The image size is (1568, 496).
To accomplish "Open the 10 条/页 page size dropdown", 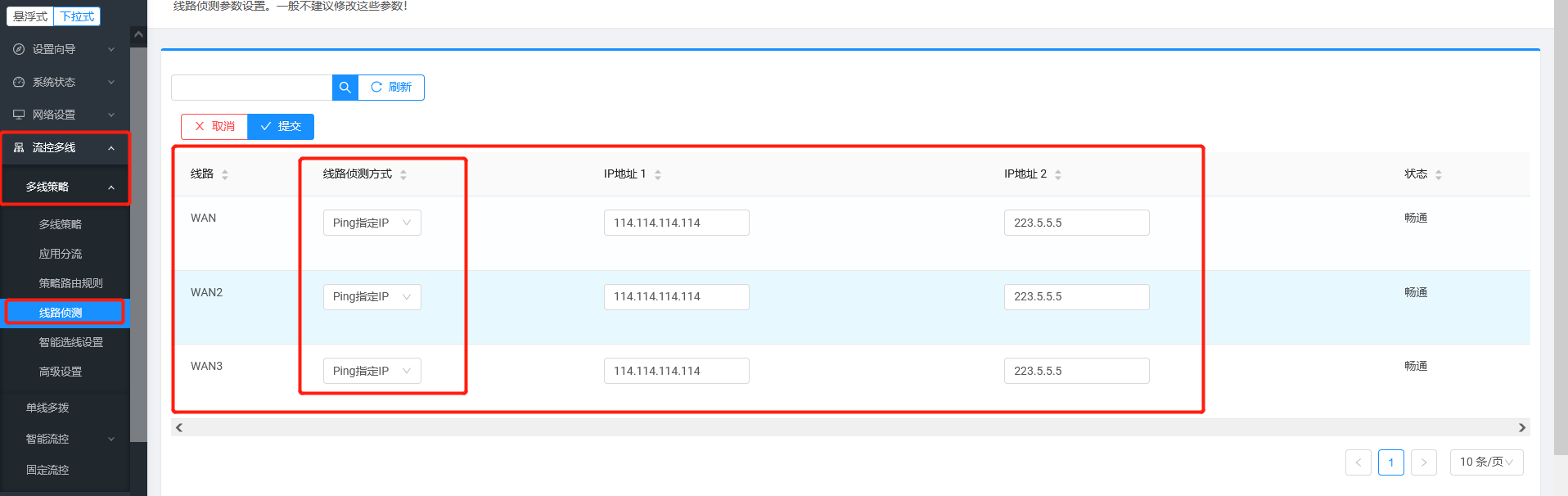I will (1486, 462).
